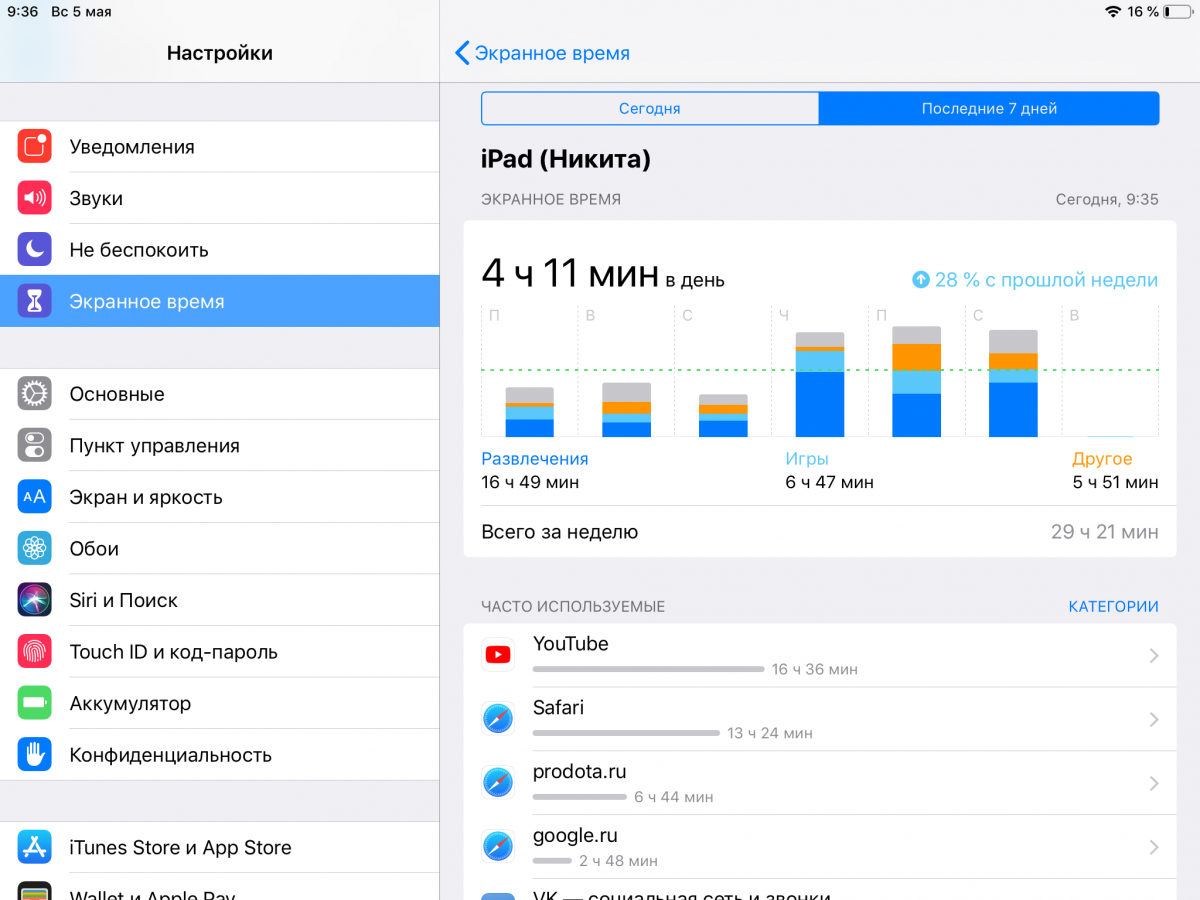The image size is (1200, 900).
Task: Tap the Screen Time hourglass icon
Action: pyautogui.click(x=34, y=301)
